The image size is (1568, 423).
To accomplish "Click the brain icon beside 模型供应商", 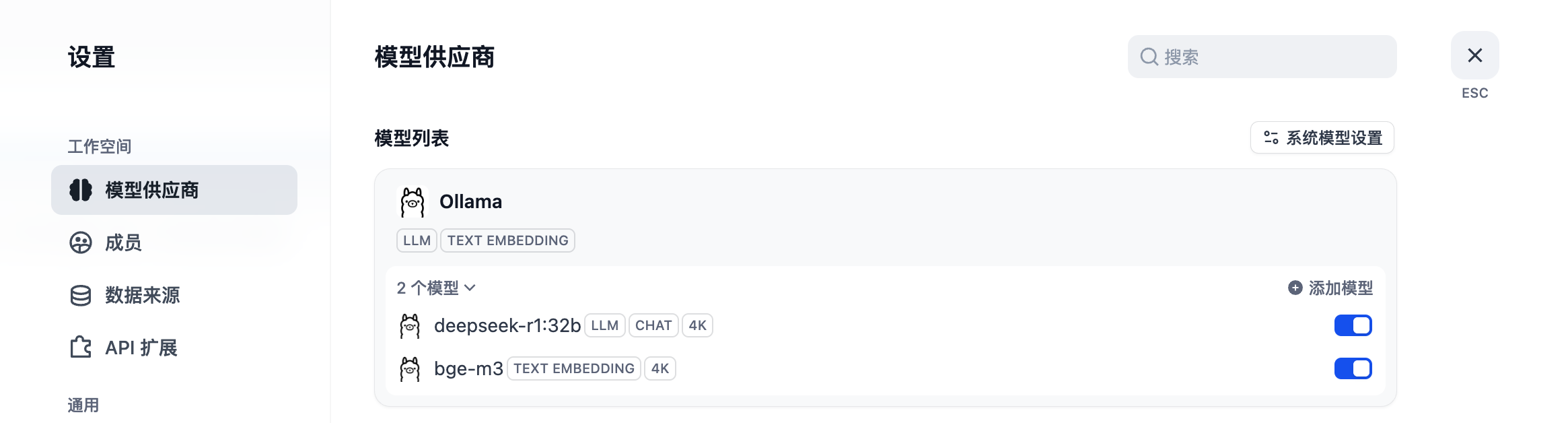I will 81,190.
